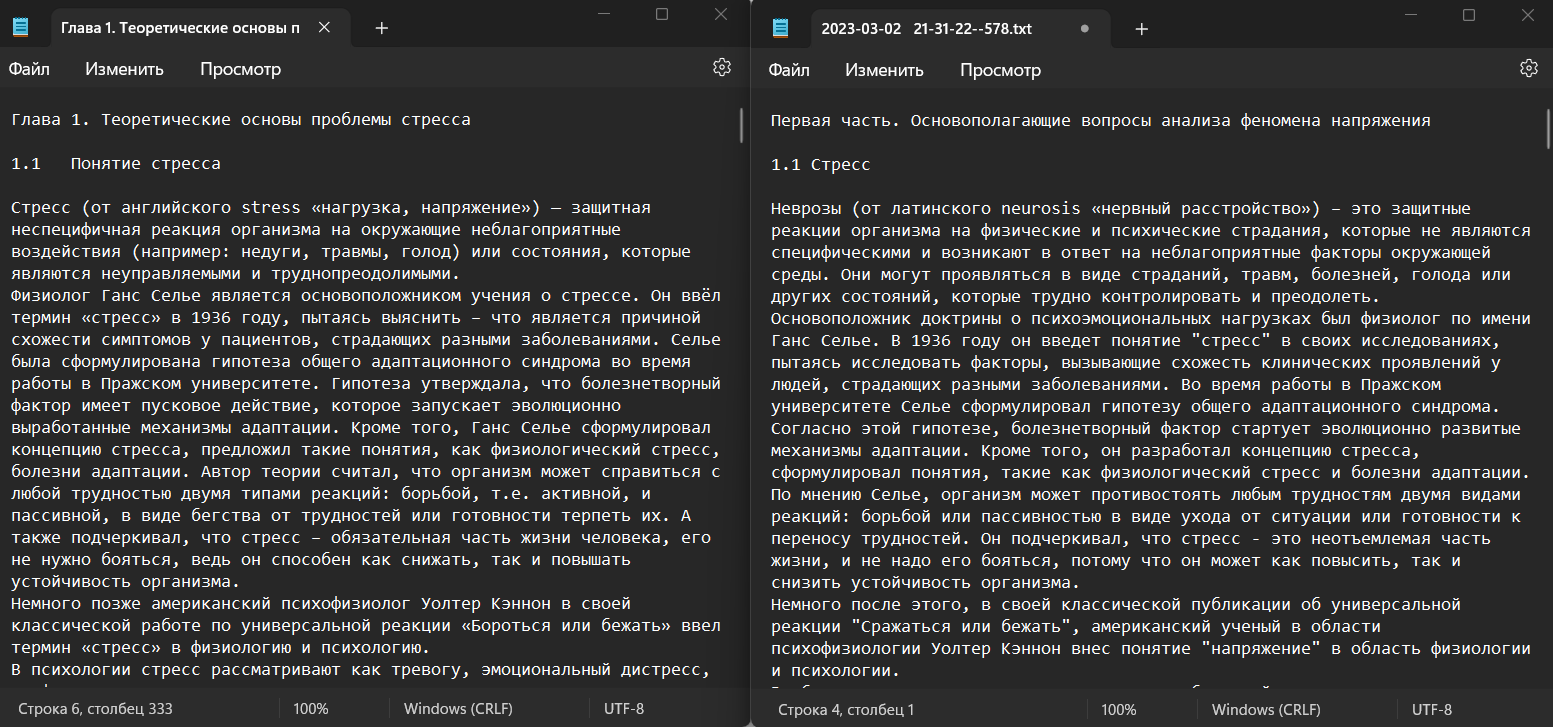Close the Глава 1 tab with its X
The width and height of the screenshot is (1553, 727).
pyautogui.click(x=324, y=28)
